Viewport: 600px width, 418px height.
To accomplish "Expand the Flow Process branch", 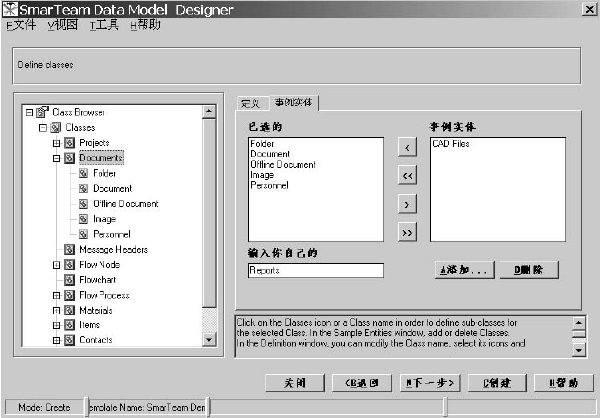I will coord(57,296).
